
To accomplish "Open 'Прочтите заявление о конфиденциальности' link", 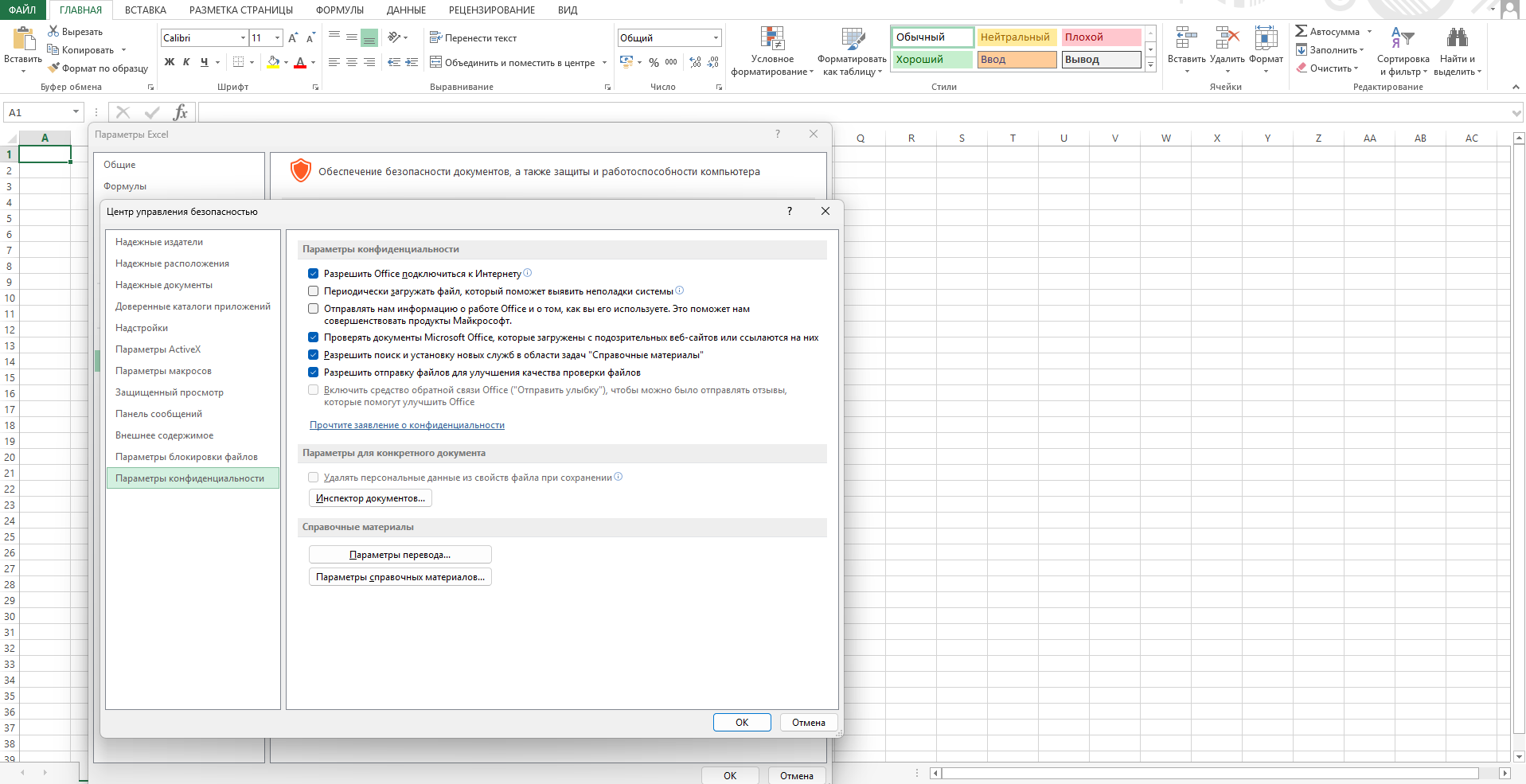I will 407,425.
